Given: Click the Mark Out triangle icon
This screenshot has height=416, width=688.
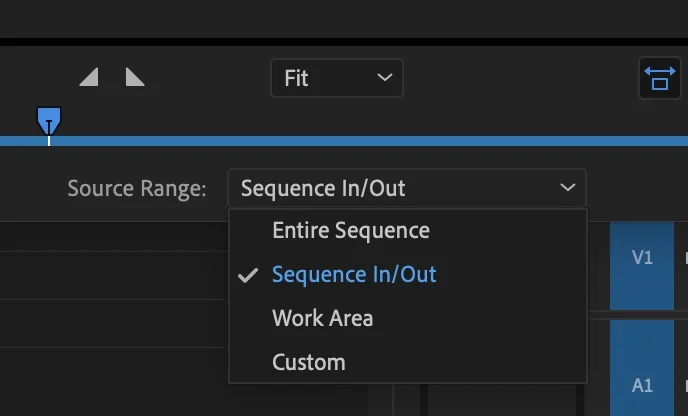Looking at the screenshot, I should (135, 77).
